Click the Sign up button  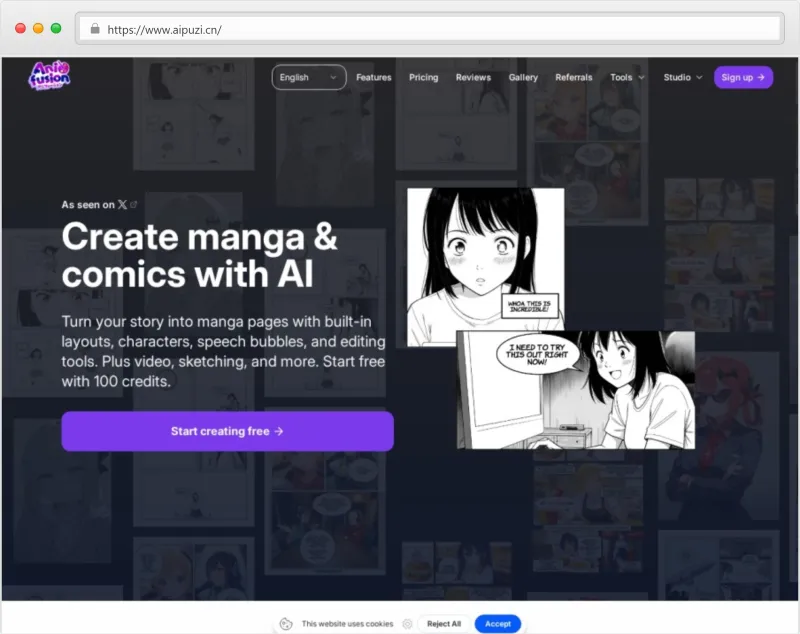click(743, 78)
